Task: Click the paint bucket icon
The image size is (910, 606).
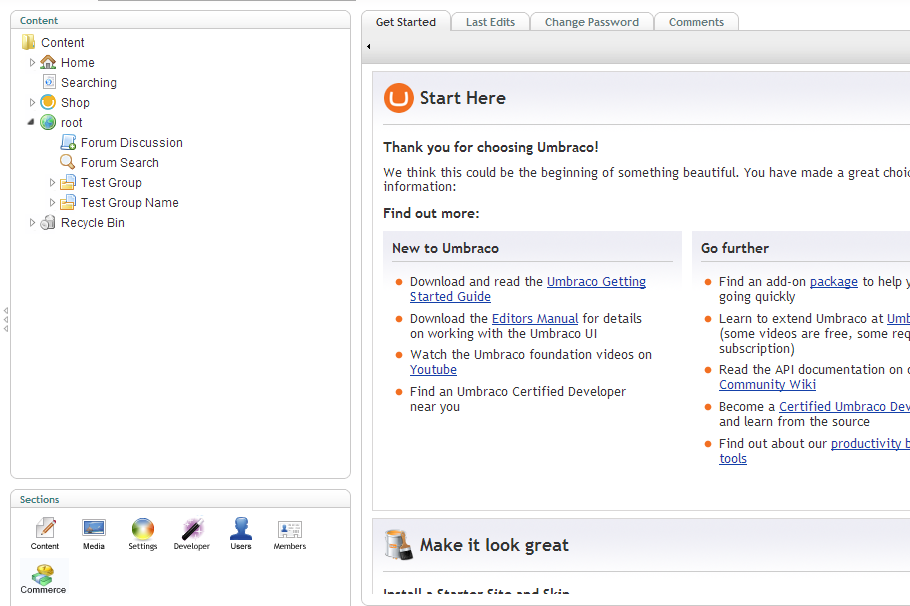Action: pos(399,544)
